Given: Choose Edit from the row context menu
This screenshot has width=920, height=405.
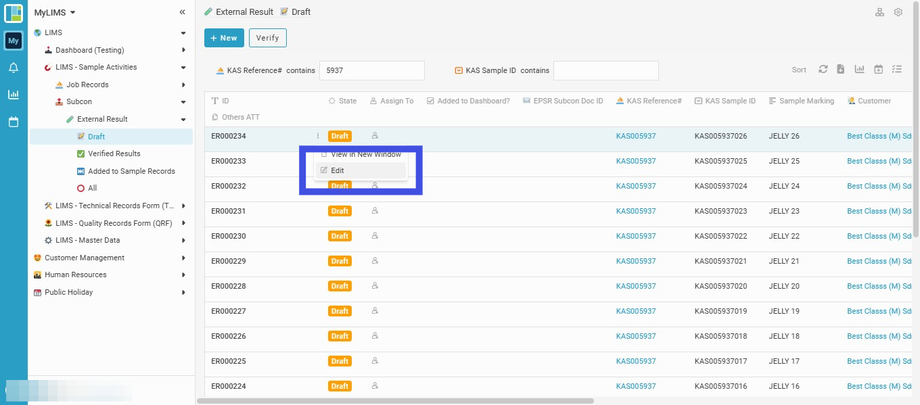Looking at the screenshot, I should pyautogui.click(x=361, y=170).
